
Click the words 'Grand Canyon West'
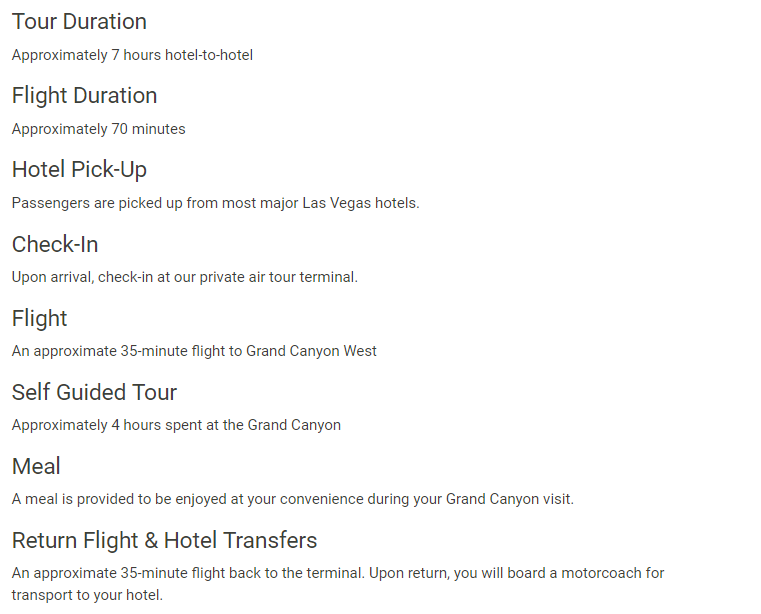pyautogui.click(x=311, y=351)
